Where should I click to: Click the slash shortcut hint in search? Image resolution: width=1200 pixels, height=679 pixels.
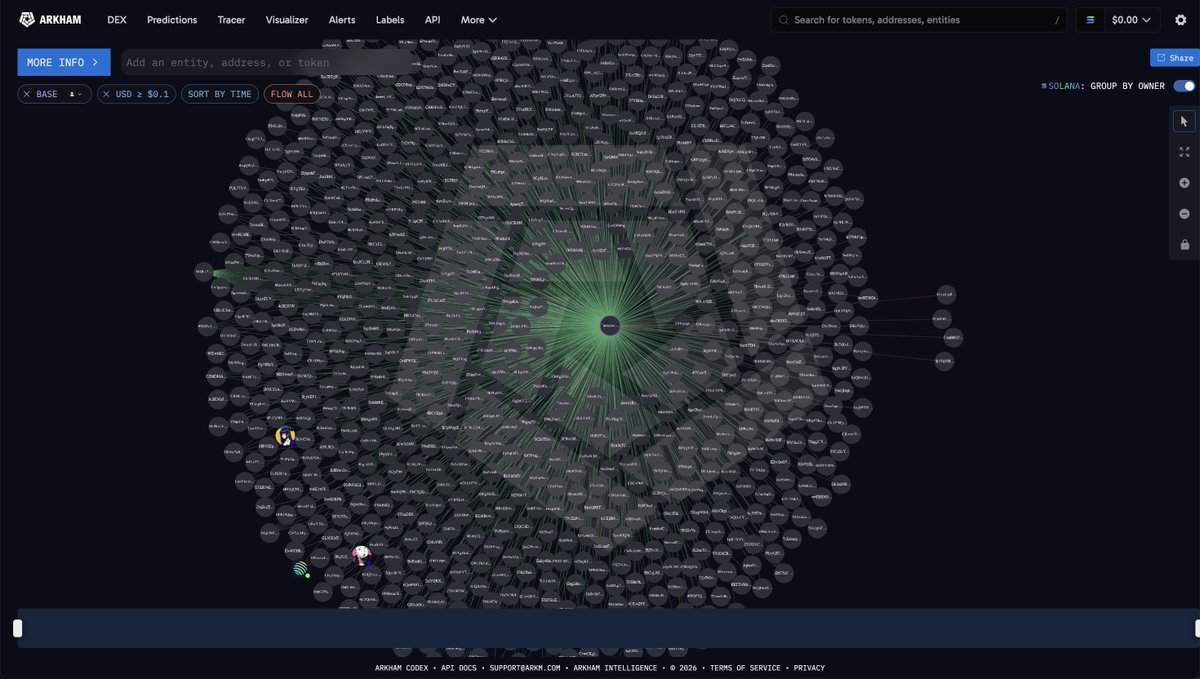tap(1057, 20)
